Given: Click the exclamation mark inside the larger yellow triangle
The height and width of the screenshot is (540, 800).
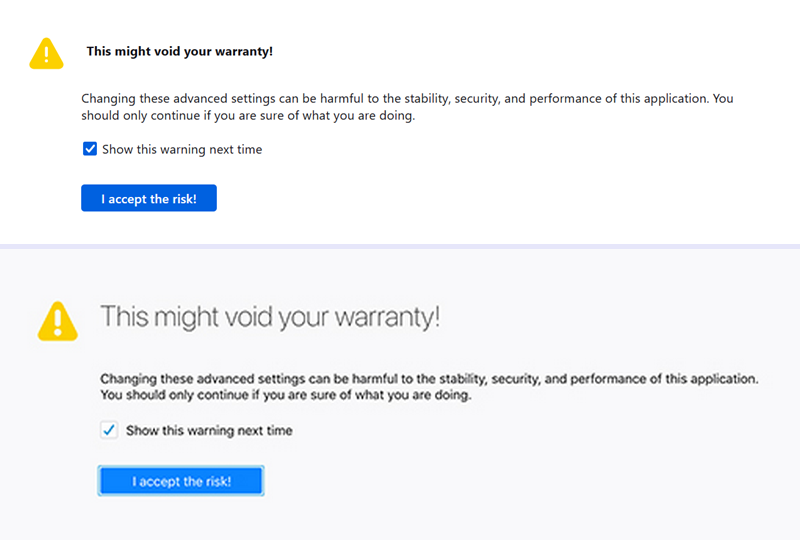Looking at the screenshot, I should tap(58, 323).
